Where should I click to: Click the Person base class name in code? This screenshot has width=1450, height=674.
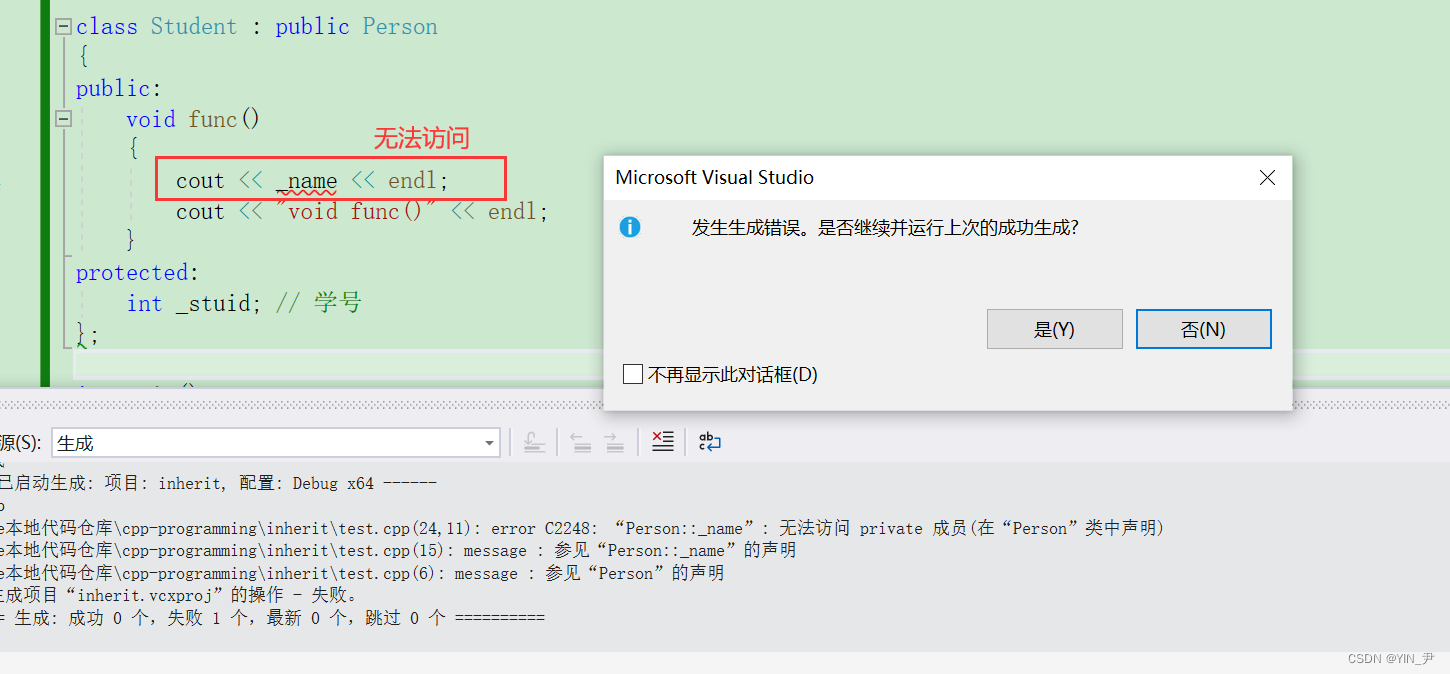400,27
